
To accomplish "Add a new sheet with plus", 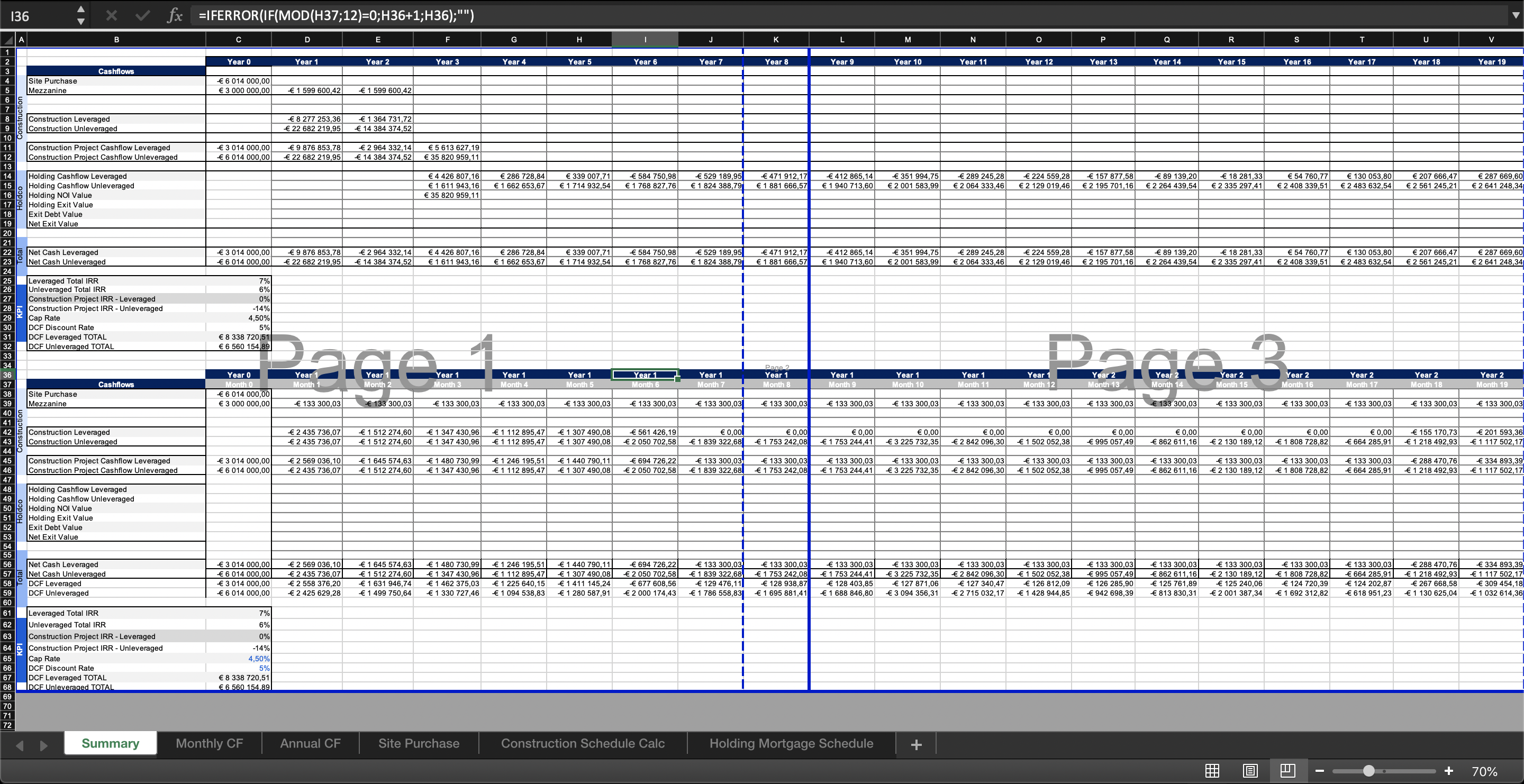I will tap(916, 744).
